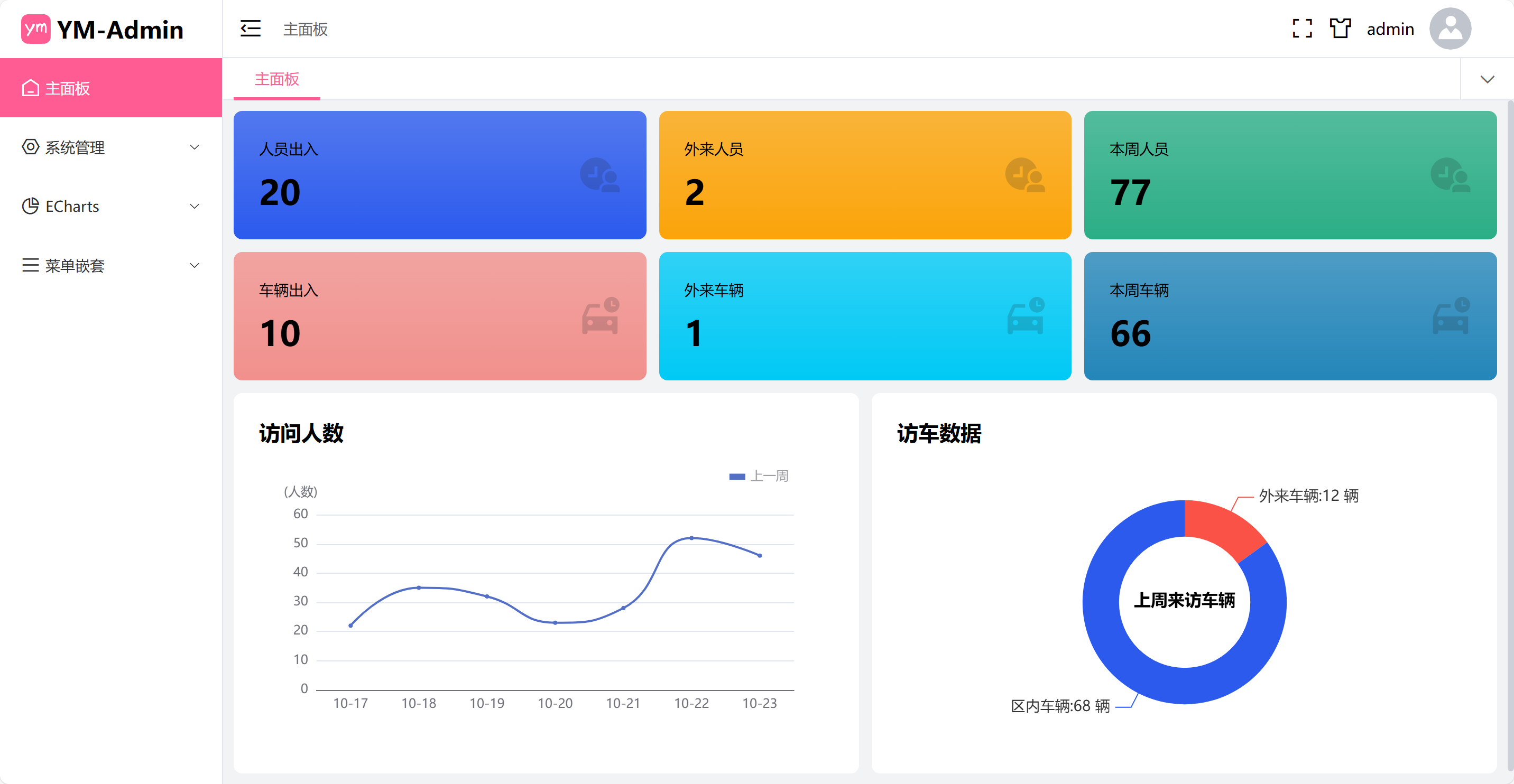Expand the ECharts submenu chevron
The image size is (1514, 784).
(195, 206)
